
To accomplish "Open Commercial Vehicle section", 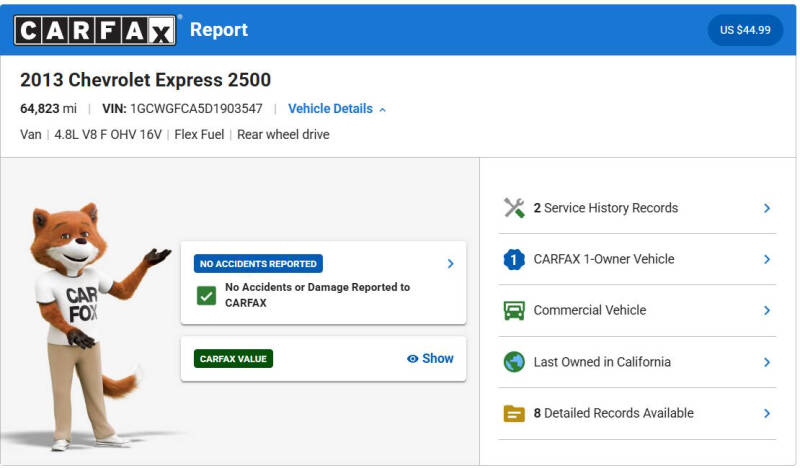I will pyautogui.click(x=590, y=310).
